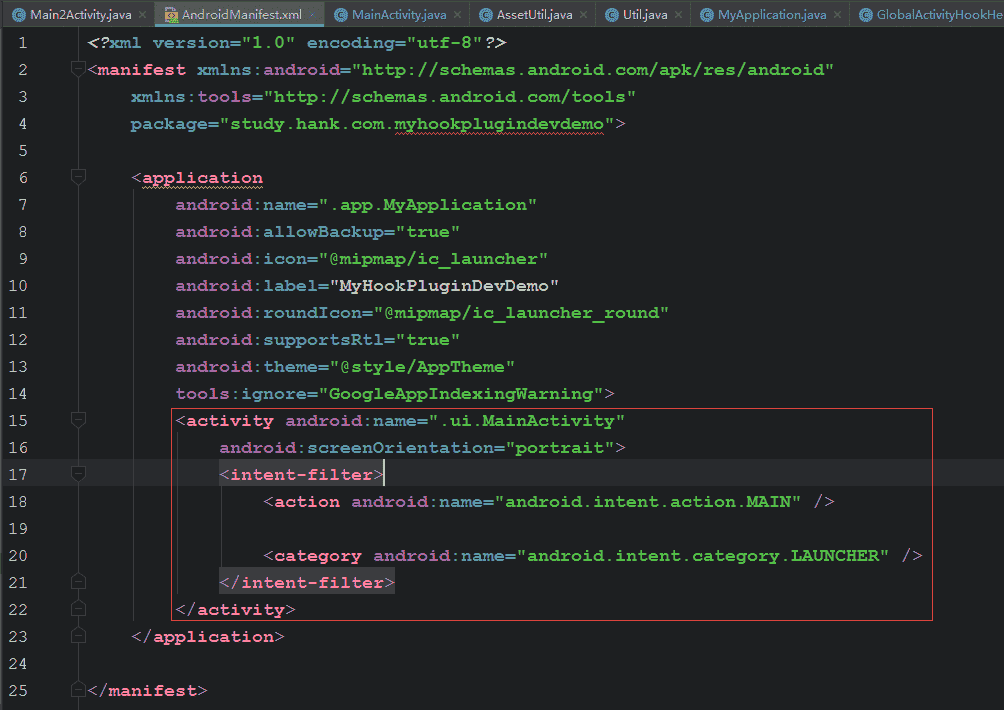Click fold end marker at line 25

pos(78,690)
